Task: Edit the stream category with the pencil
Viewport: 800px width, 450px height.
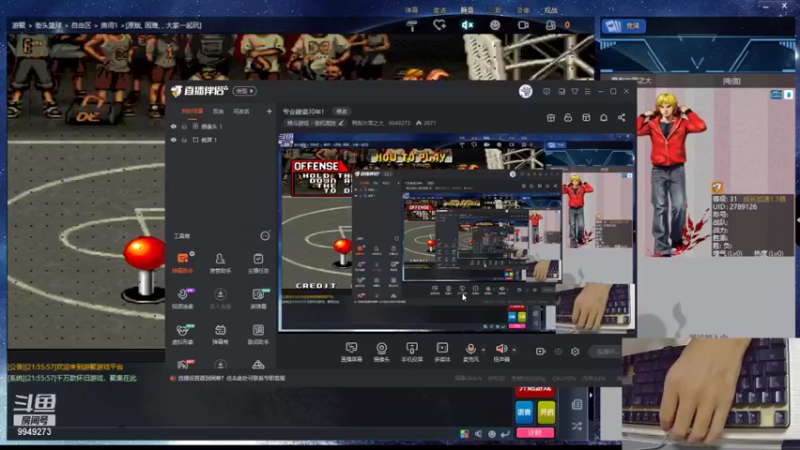Action: click(341, 123)
